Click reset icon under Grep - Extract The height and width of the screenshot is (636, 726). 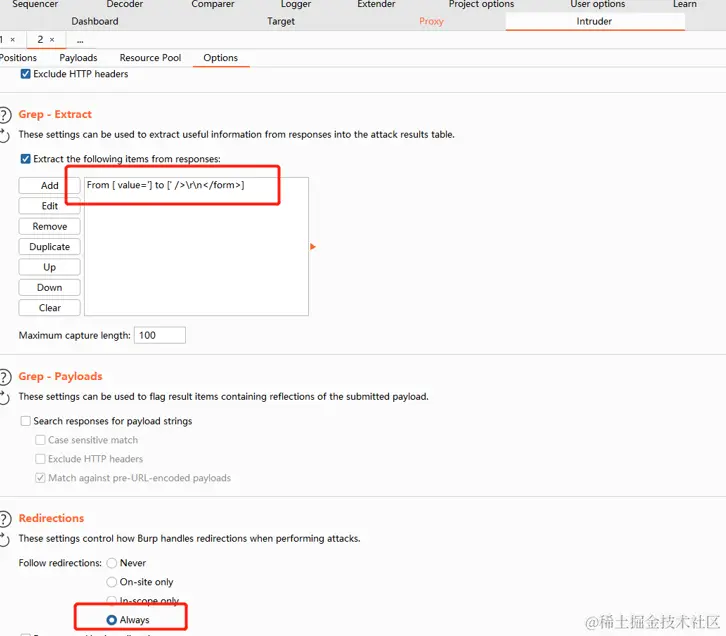tap(4, 136)
